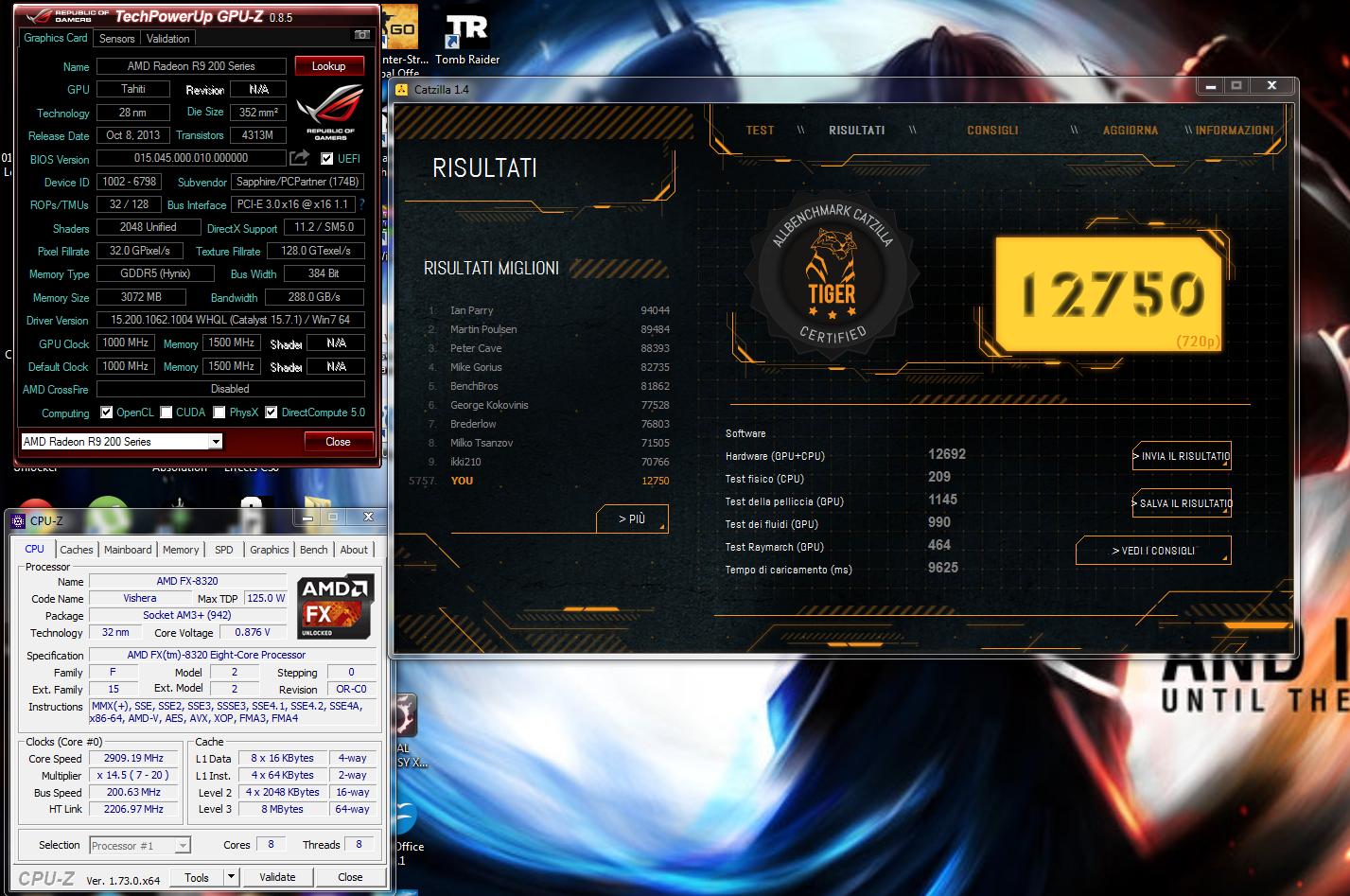The image size is (1350, 896).
Task: Click the Driver Version field in GPU-Z
Action: coord(231,320)
